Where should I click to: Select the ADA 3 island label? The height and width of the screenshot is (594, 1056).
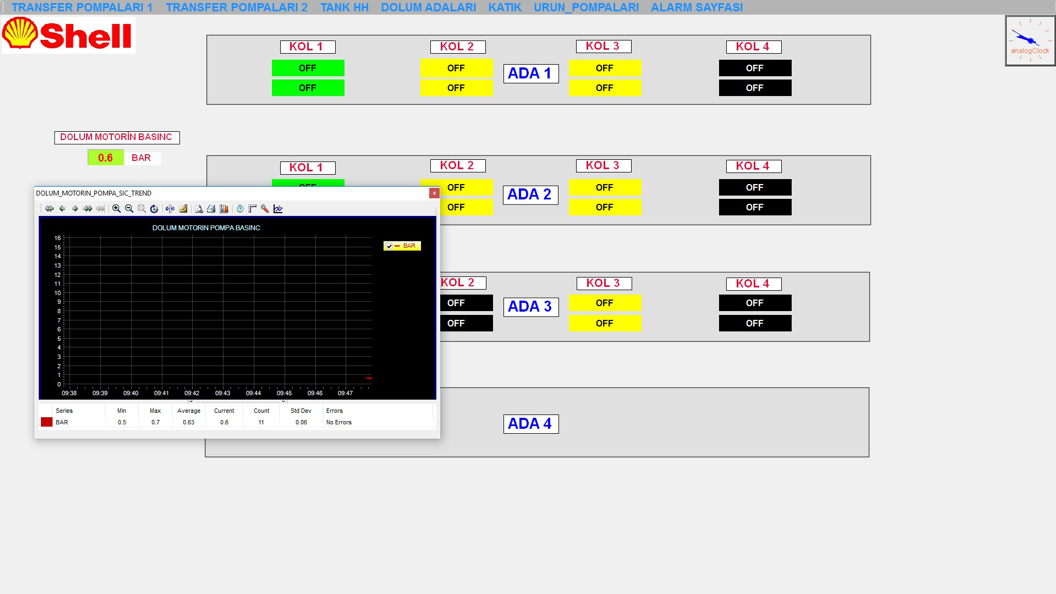pos(531,306)
